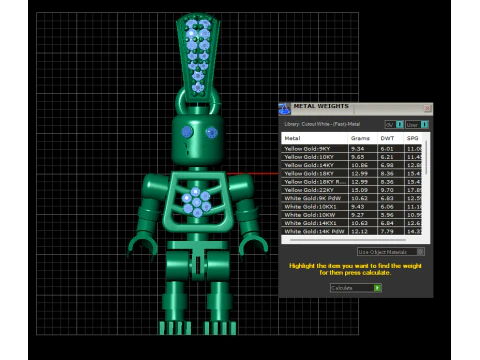The width and height of the screenshot is (480, 360).
Task: Click the SPG column header
Action: (x=413, y=138)
